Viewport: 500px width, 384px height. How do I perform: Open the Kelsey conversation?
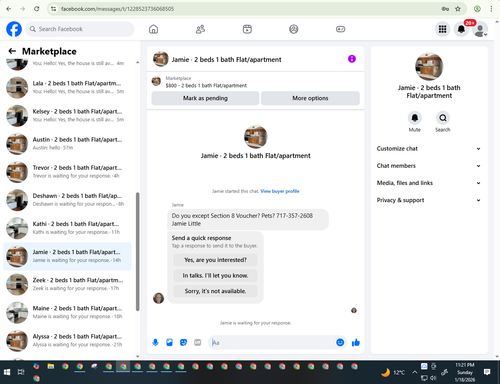point(67,115)
